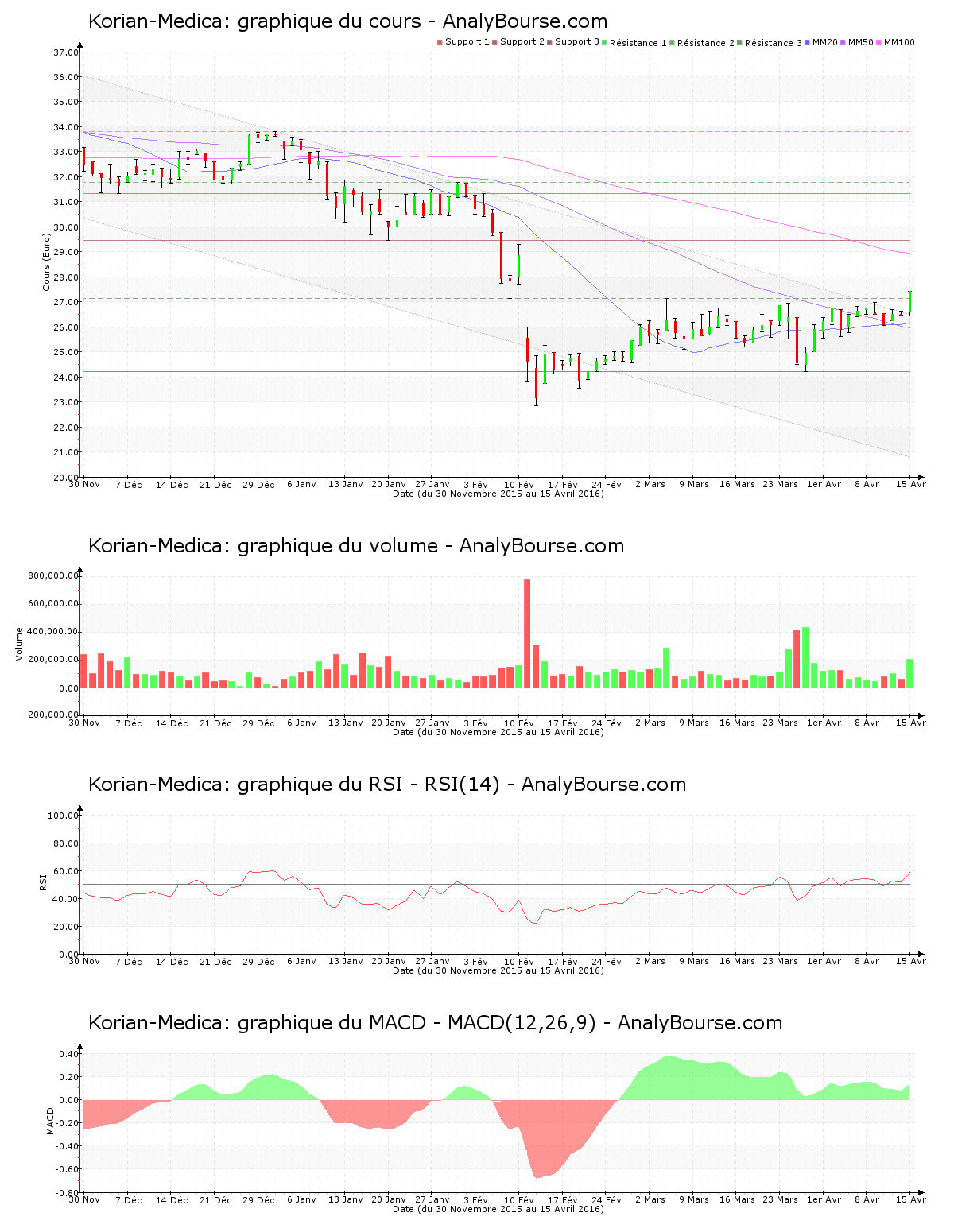Click the last green candlestick at 15 Avr

(909, 304)
